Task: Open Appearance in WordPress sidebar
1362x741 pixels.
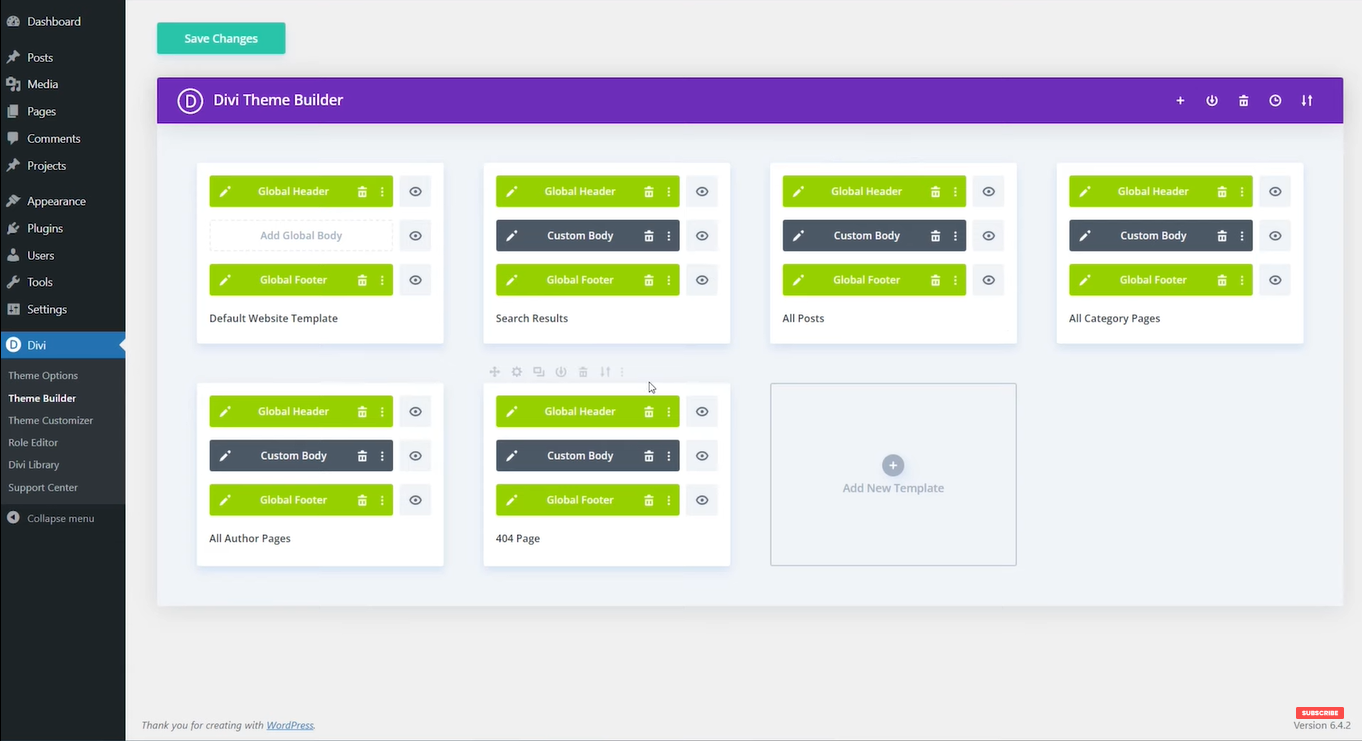Action: pyautogui.click(x=56, y=201)
